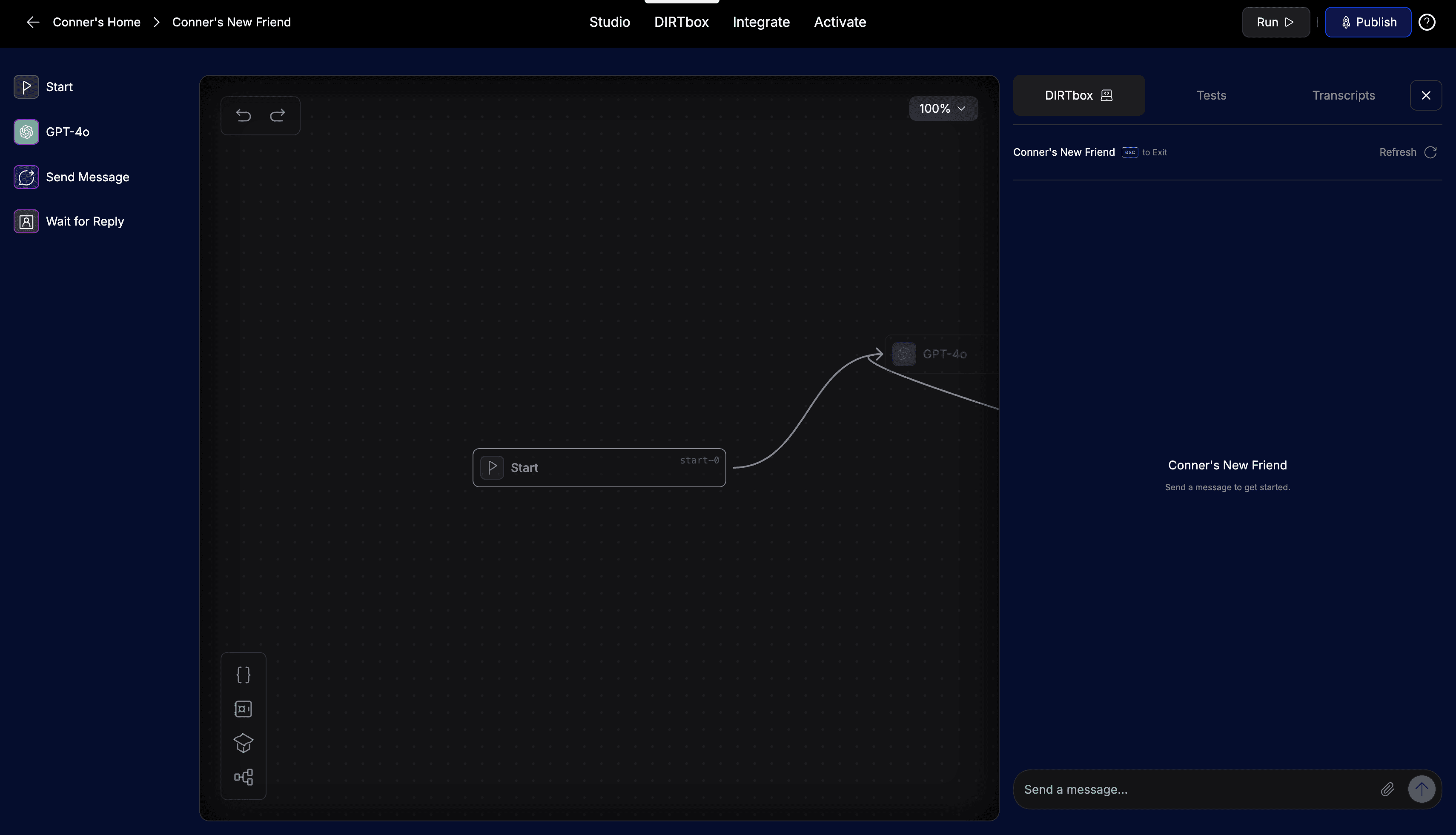Click the Redo icon on the canvas
The width and height of the screenshot is (1456, 835).
tap(278, 115)
